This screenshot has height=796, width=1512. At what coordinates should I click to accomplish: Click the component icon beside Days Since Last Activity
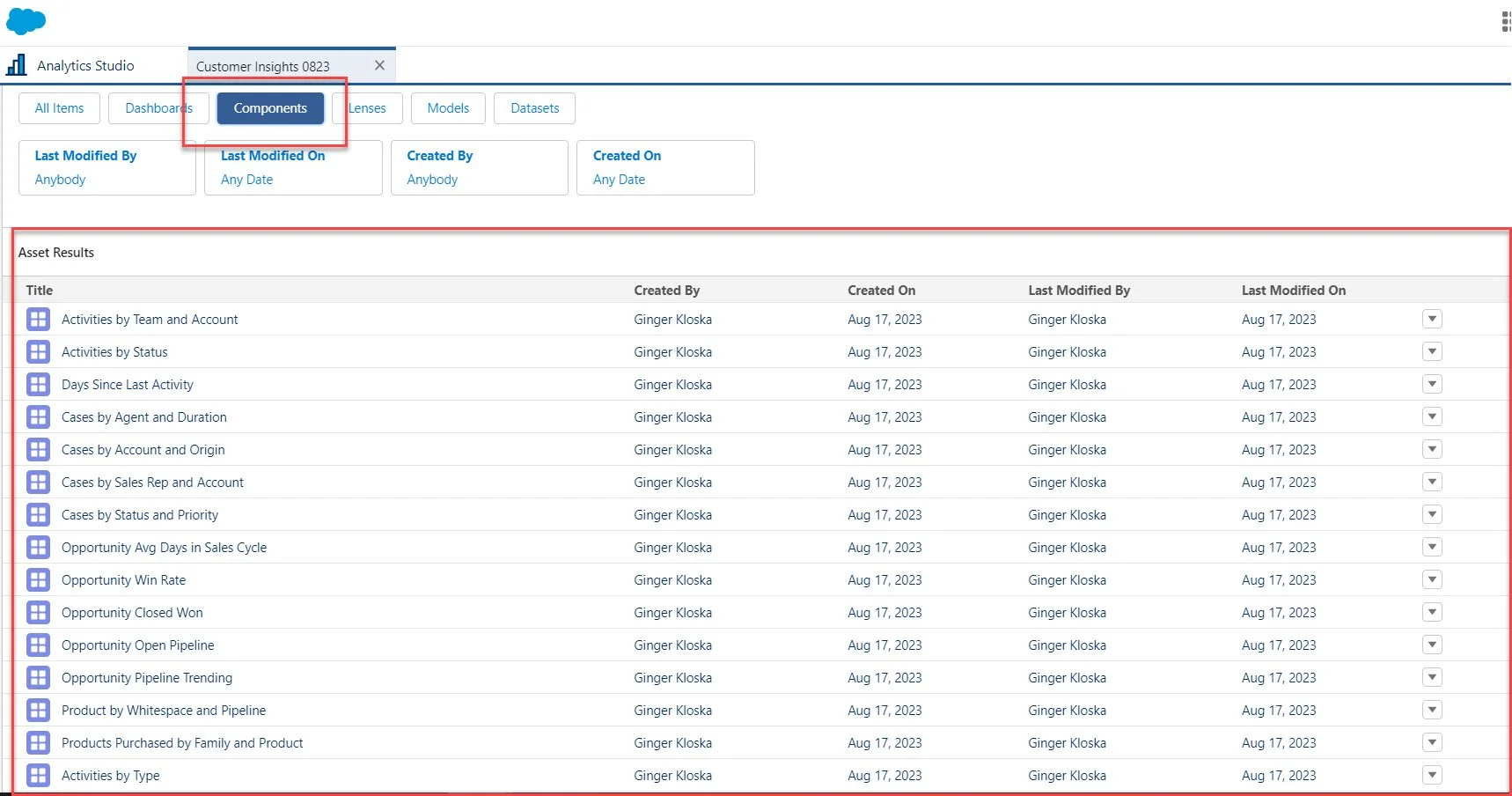[x=38, y=384]
